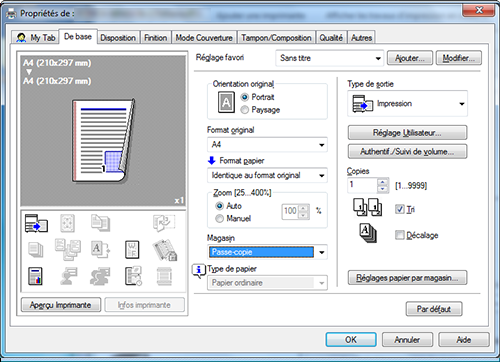Click the Ajouter... button

pyautogui.click(x=410, y=58)
